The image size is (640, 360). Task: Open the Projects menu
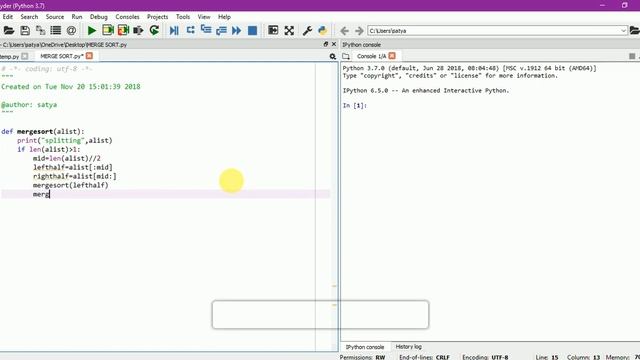click(x=158, y=17)
